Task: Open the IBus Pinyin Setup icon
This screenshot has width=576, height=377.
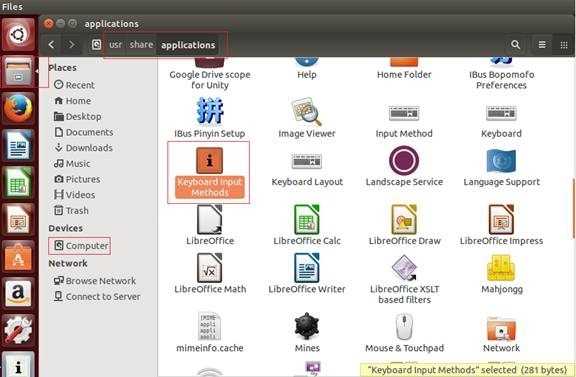Action: 209,111
